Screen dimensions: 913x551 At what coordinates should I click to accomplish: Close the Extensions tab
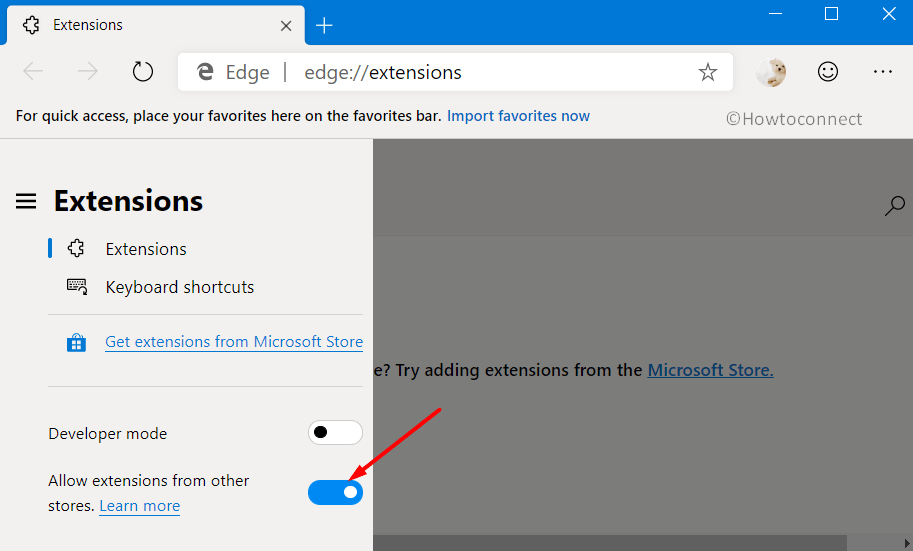coord(286,26)
